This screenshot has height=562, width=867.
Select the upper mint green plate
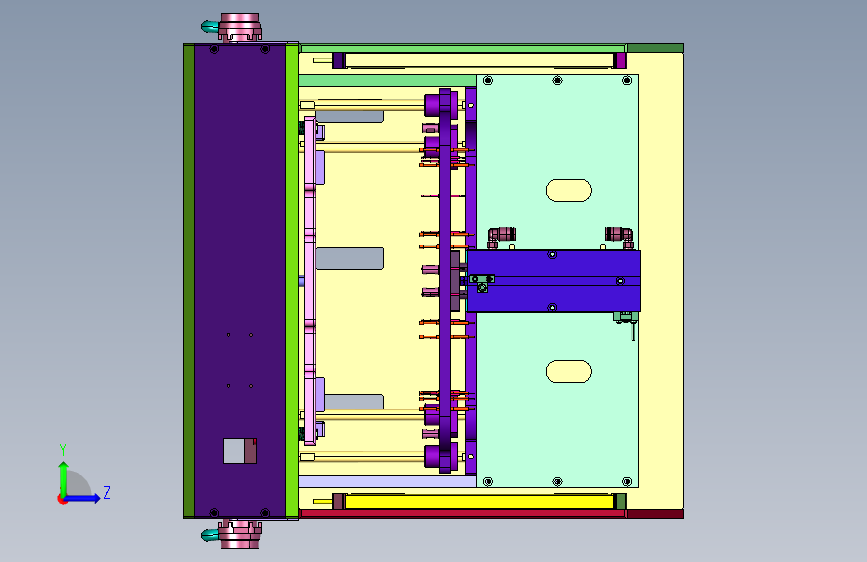(x=557, y=162)
